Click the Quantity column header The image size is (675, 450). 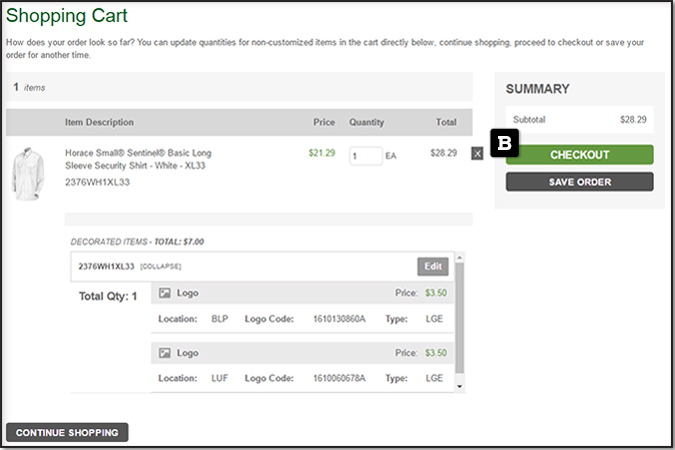click(366, 122)
